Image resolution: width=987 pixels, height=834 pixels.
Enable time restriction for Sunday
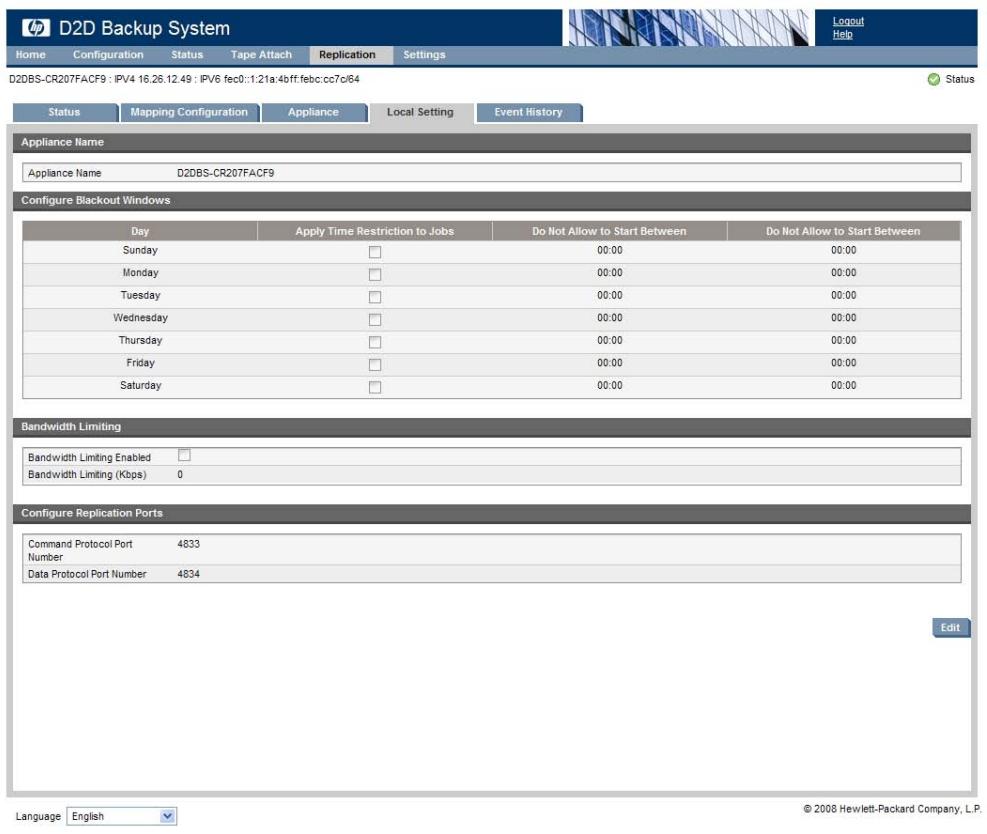coord(375,252)
